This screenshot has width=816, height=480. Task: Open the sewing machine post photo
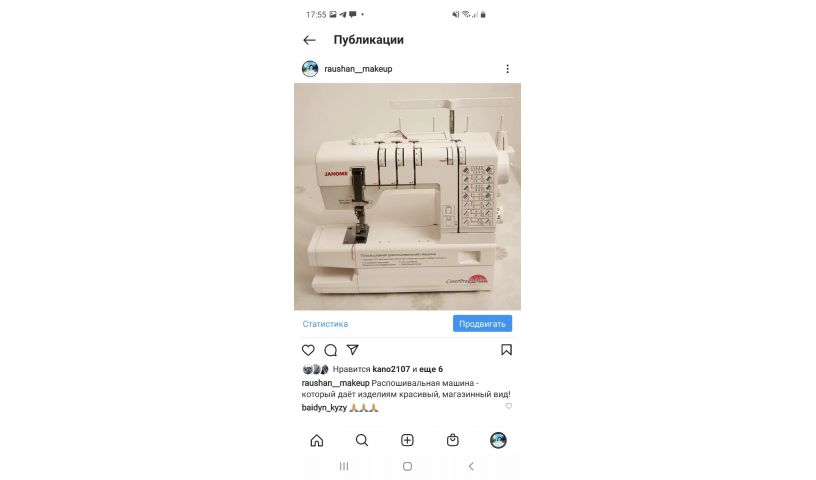coord(407,197)
